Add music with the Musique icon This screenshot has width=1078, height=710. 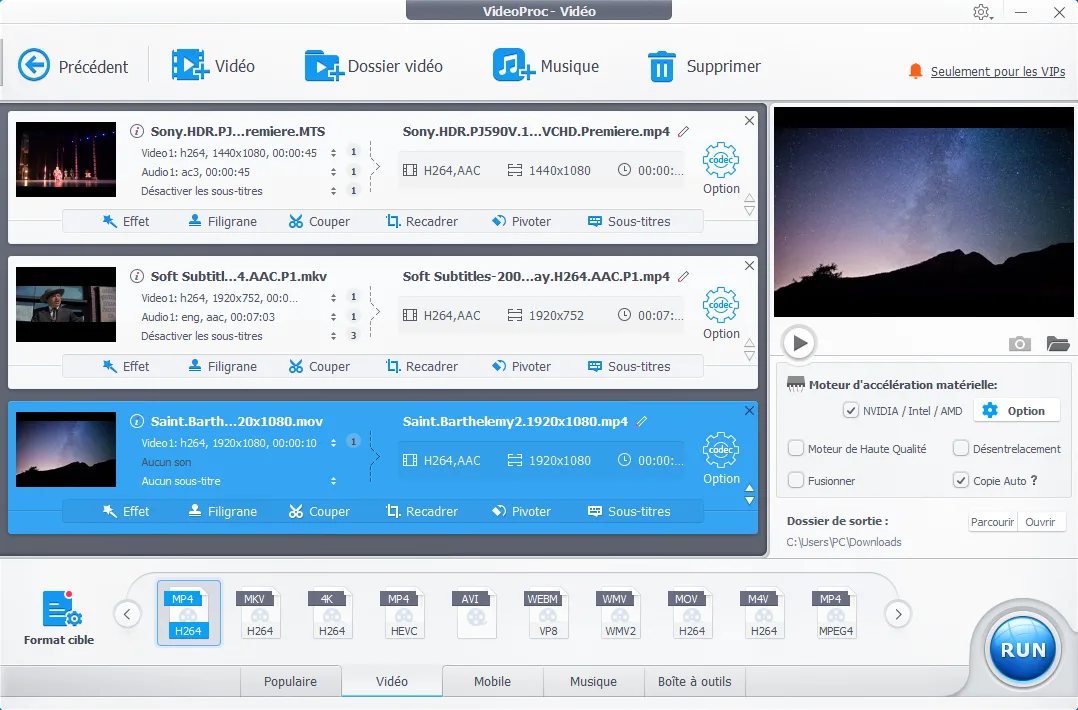coord(513,66)
